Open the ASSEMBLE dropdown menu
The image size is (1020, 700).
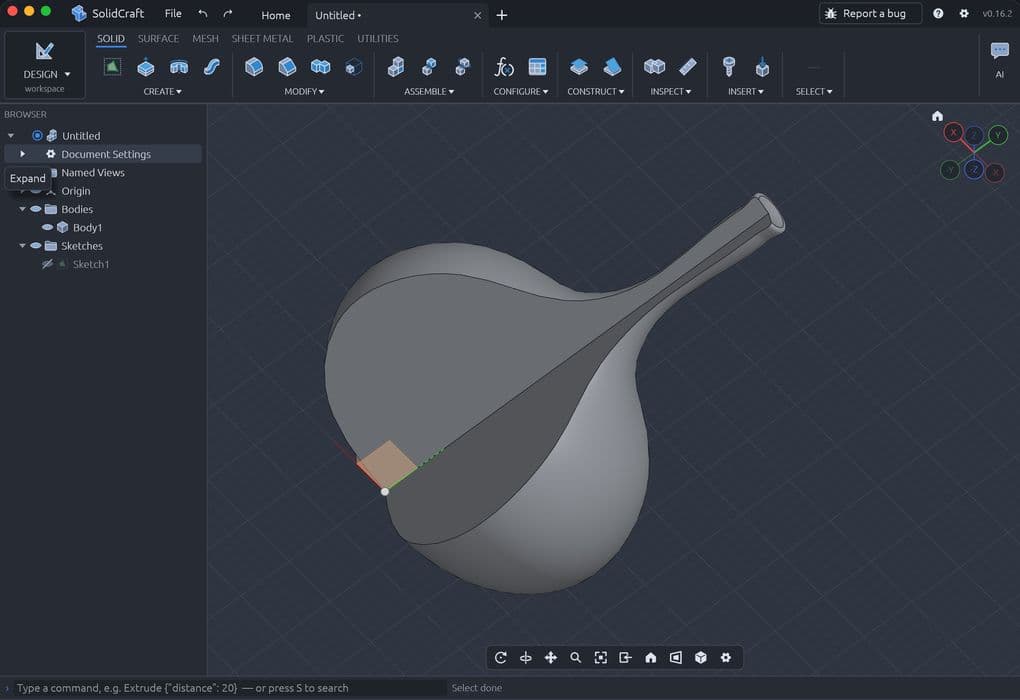click(429, 92)
